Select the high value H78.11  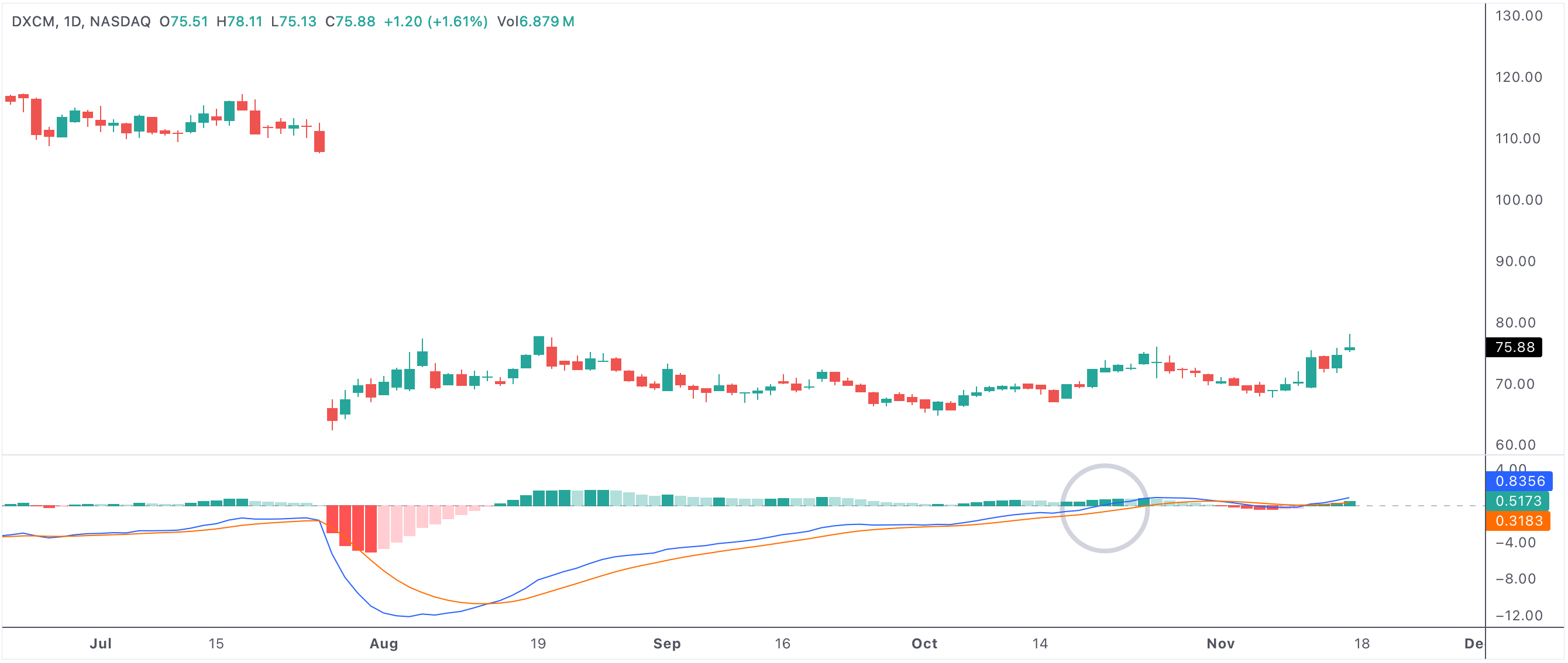(x=239, y=21)
